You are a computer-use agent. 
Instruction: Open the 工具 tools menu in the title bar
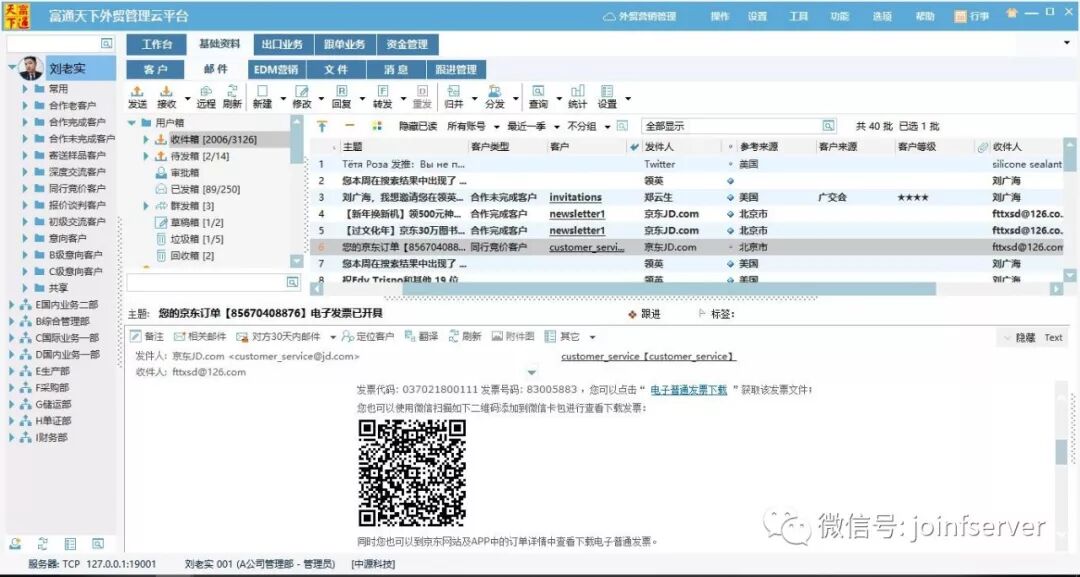coord(798,16)
